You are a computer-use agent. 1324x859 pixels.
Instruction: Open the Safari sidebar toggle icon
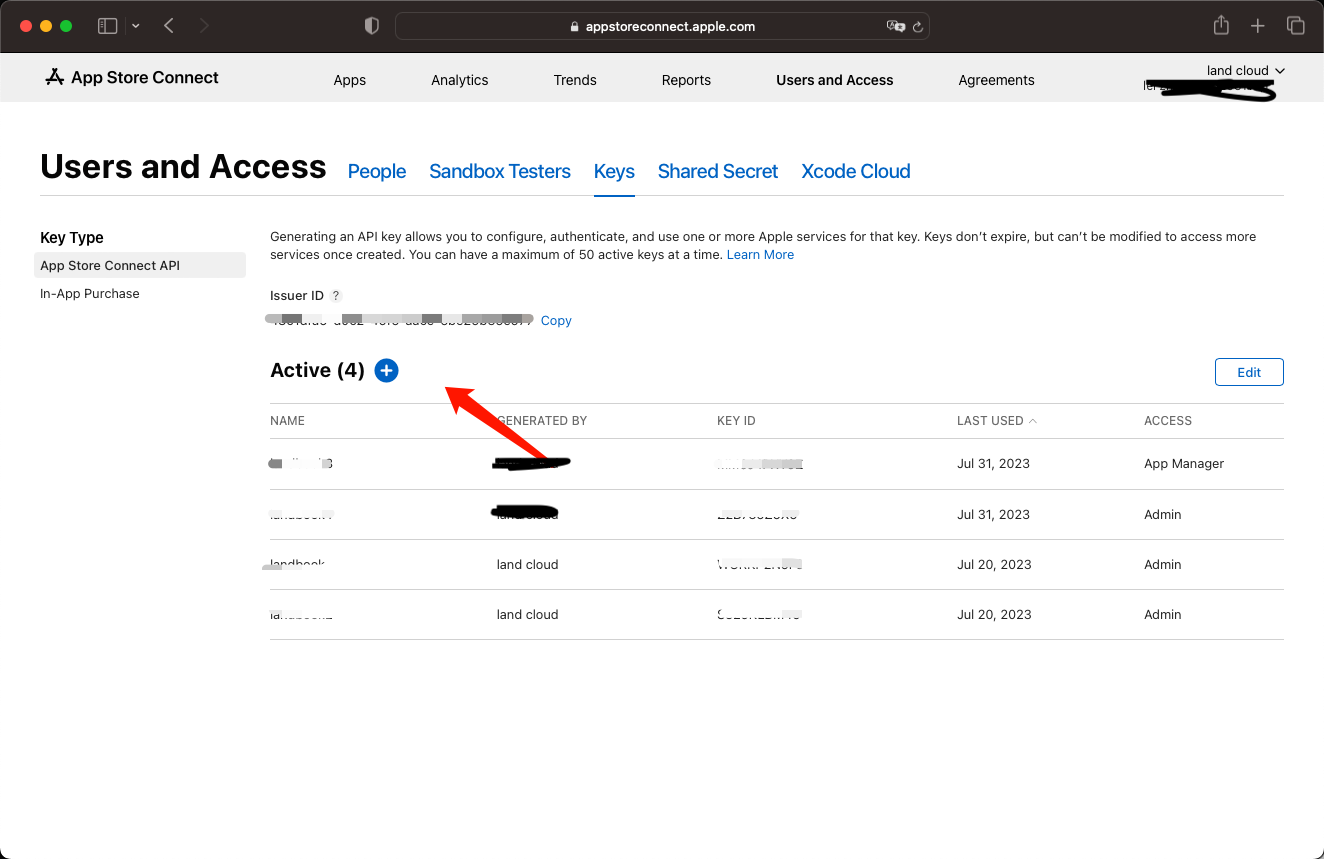coord(107,26)
